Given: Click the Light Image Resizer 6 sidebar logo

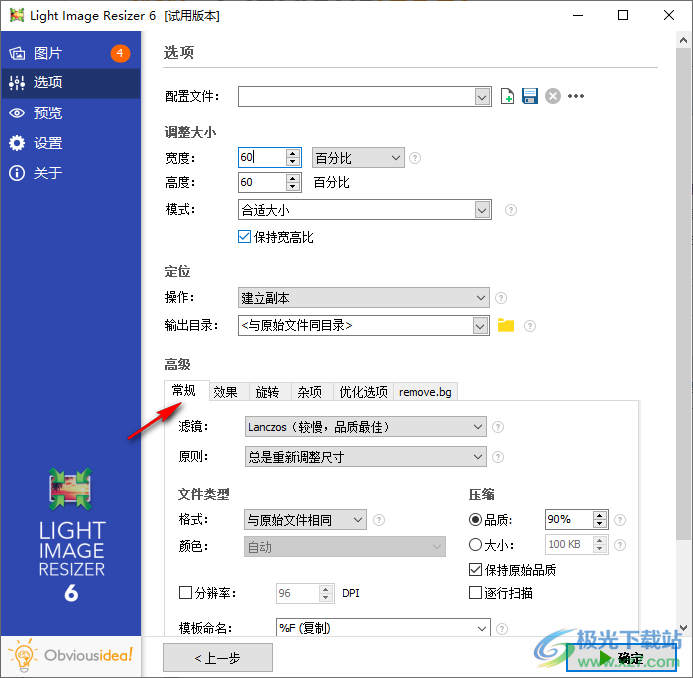Looking at the screenshot, I should 71,535.
